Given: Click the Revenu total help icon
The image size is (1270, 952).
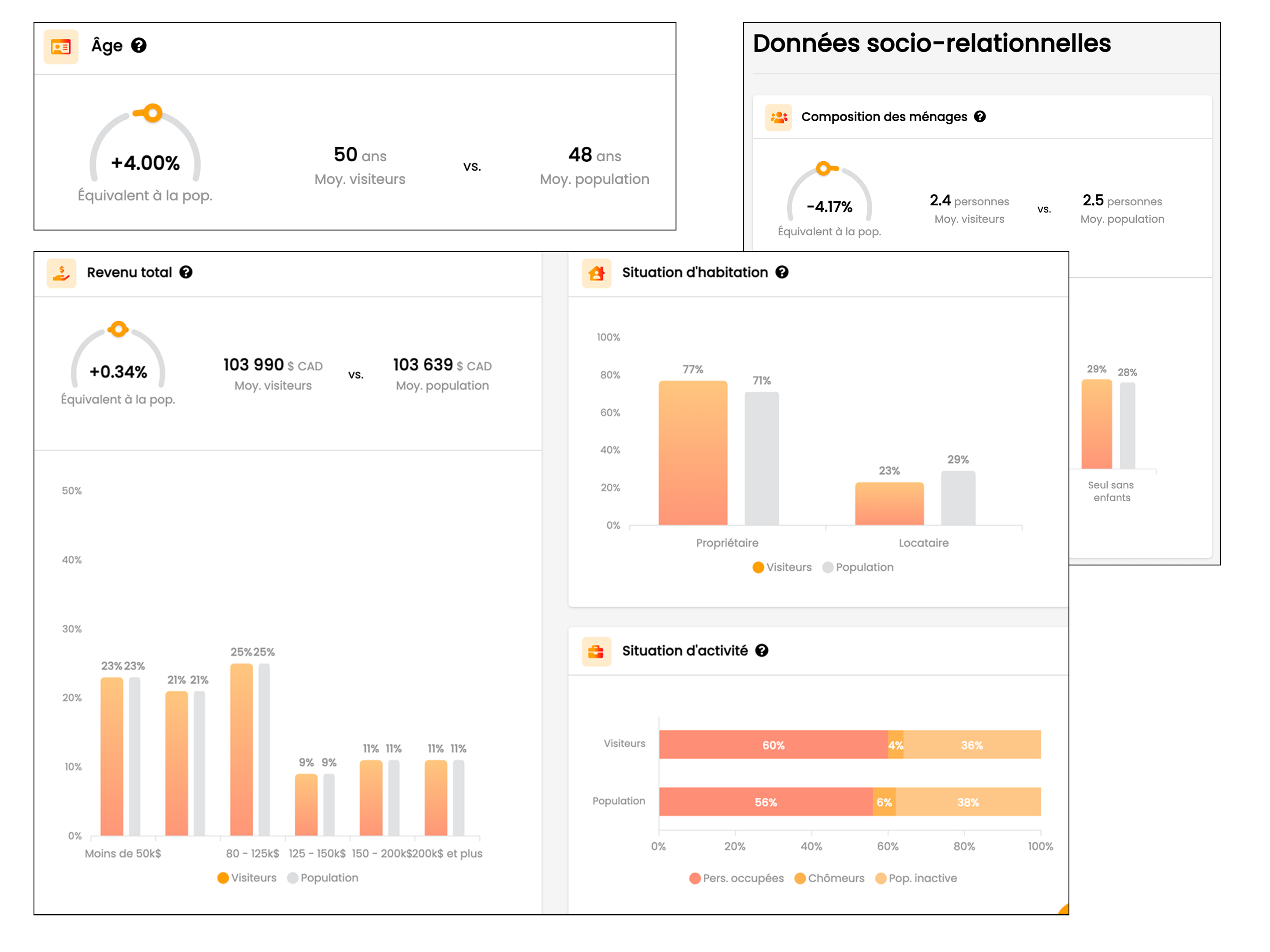Looking at the screenshot, I should pos(186,272).
